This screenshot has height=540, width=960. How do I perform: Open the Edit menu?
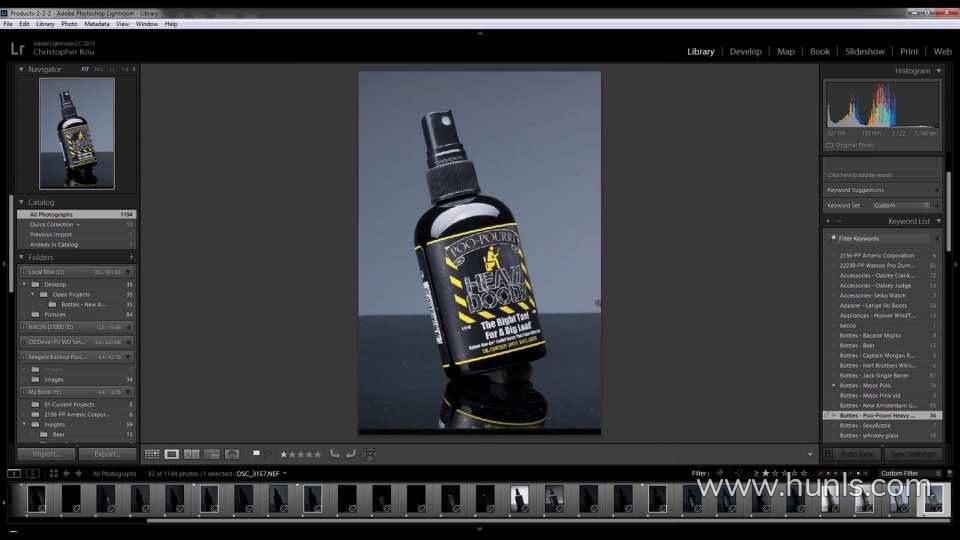(24, 24)
